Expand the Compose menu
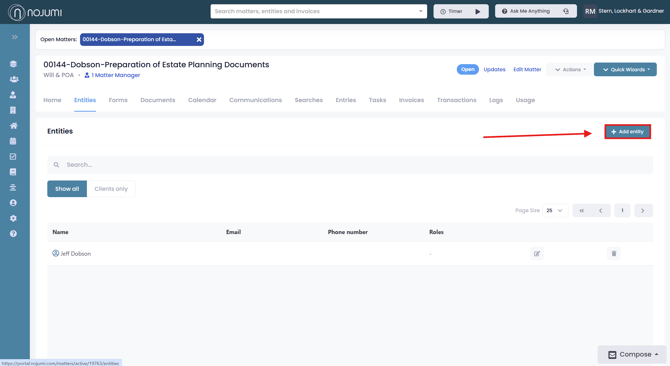 pyautogui.click(x=632, y=354)
